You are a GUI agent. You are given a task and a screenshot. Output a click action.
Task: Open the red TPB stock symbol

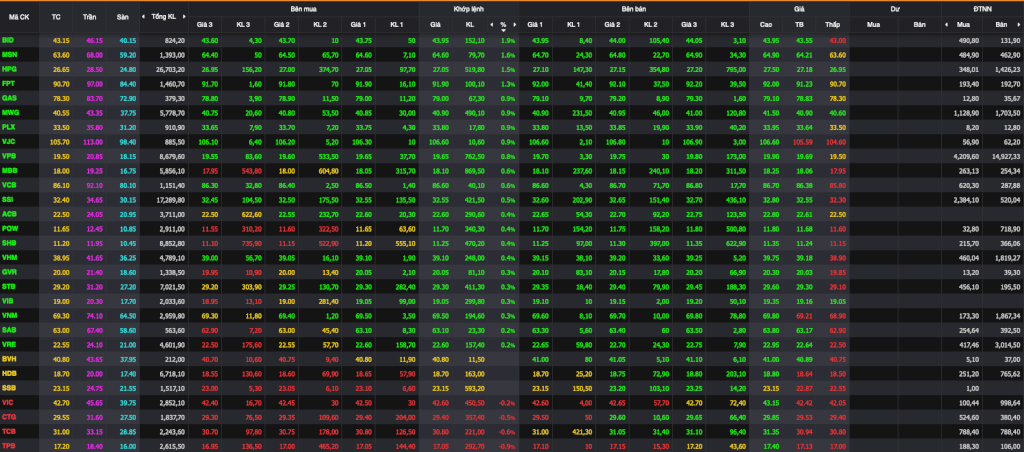click(8, 445)
